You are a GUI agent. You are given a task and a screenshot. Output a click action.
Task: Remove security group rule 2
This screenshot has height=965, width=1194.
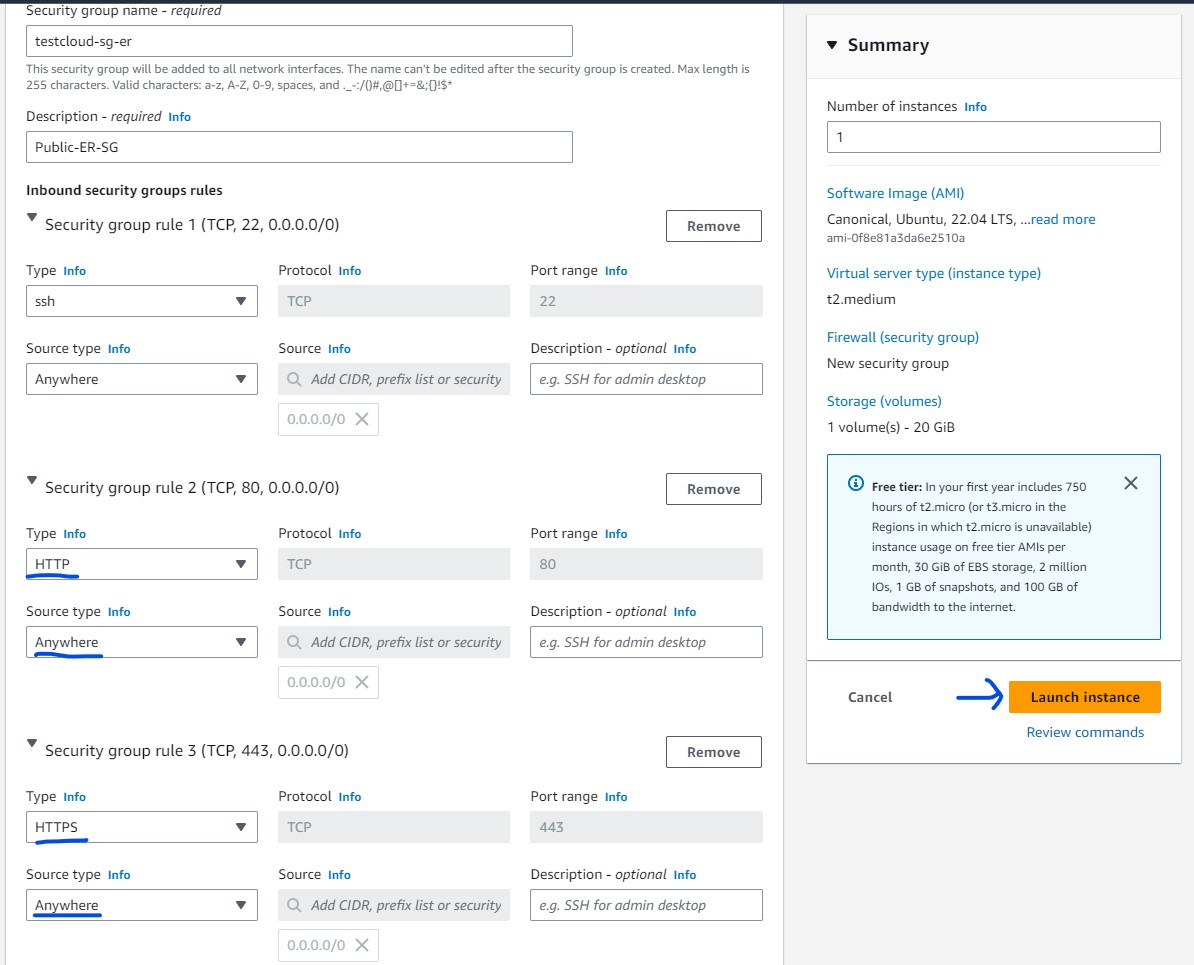pyautogui.click(x=713, y=489)
